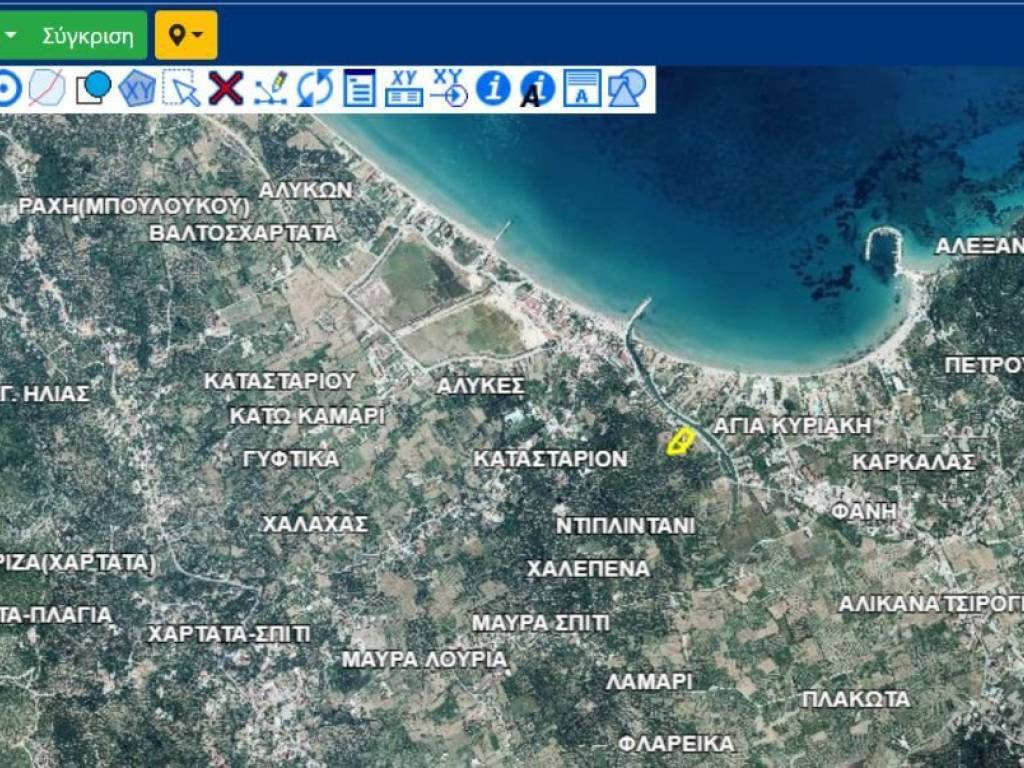Viewport: 1024px width, 768px height.
Task: Click the info icon with letter A
Action: coord(537,89)
